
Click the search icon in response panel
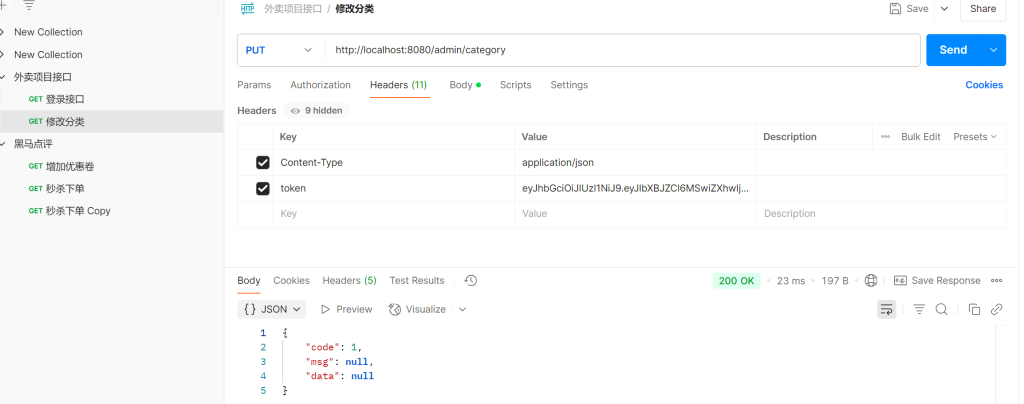tap(941, 310)
